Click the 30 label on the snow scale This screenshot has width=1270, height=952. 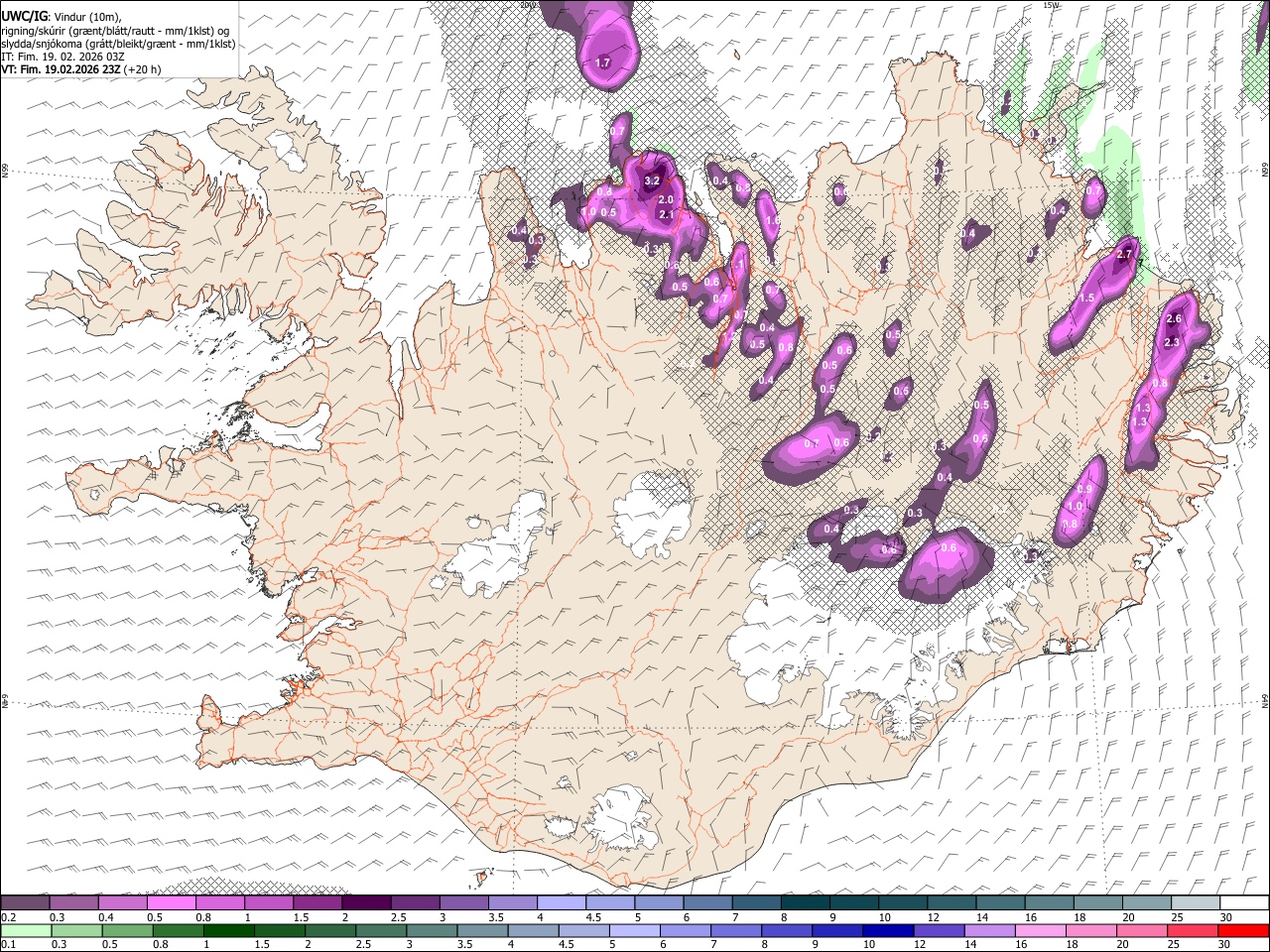(1226, 917)
